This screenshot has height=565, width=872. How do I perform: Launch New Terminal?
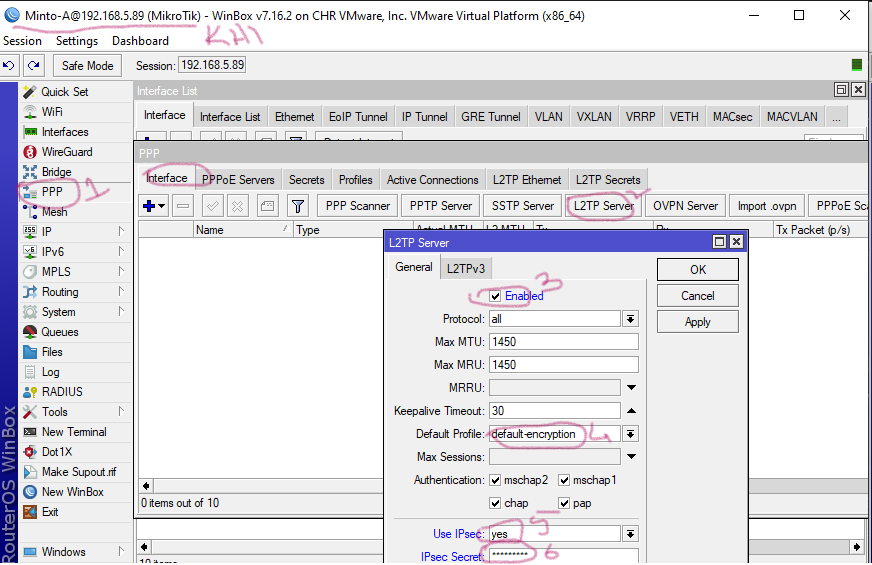pos(73,432)
